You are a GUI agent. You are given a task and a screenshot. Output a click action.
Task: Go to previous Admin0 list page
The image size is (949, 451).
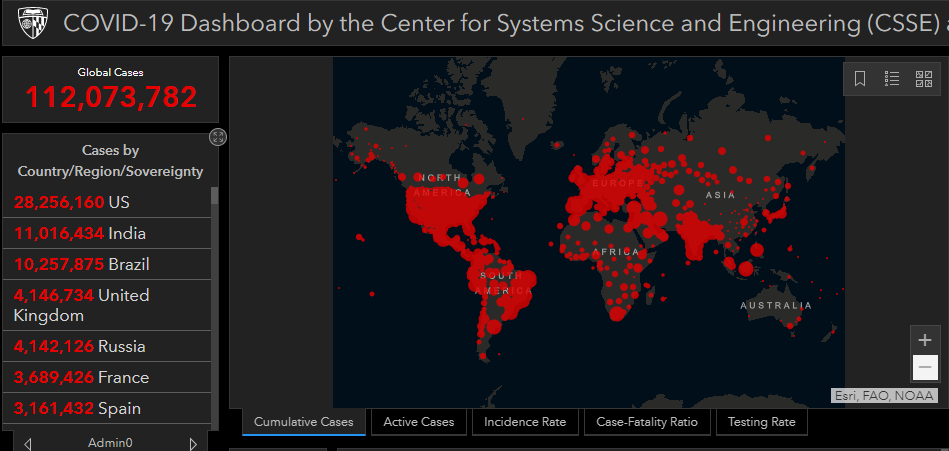click(28, 443)
